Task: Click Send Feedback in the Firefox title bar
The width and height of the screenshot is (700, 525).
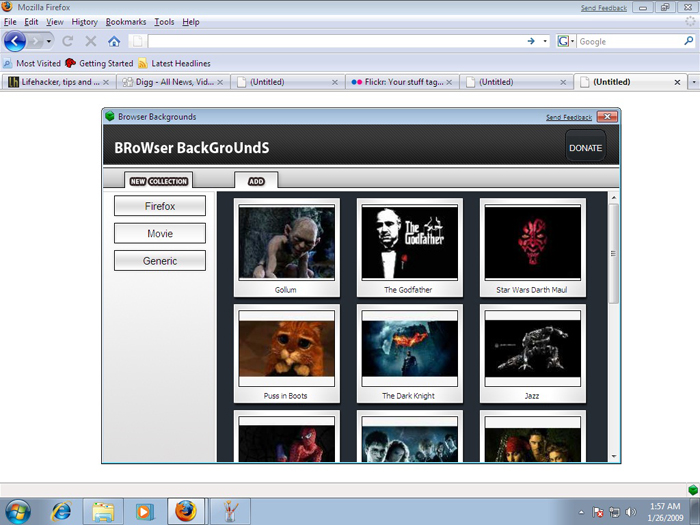Action: [x=604, y=8]
